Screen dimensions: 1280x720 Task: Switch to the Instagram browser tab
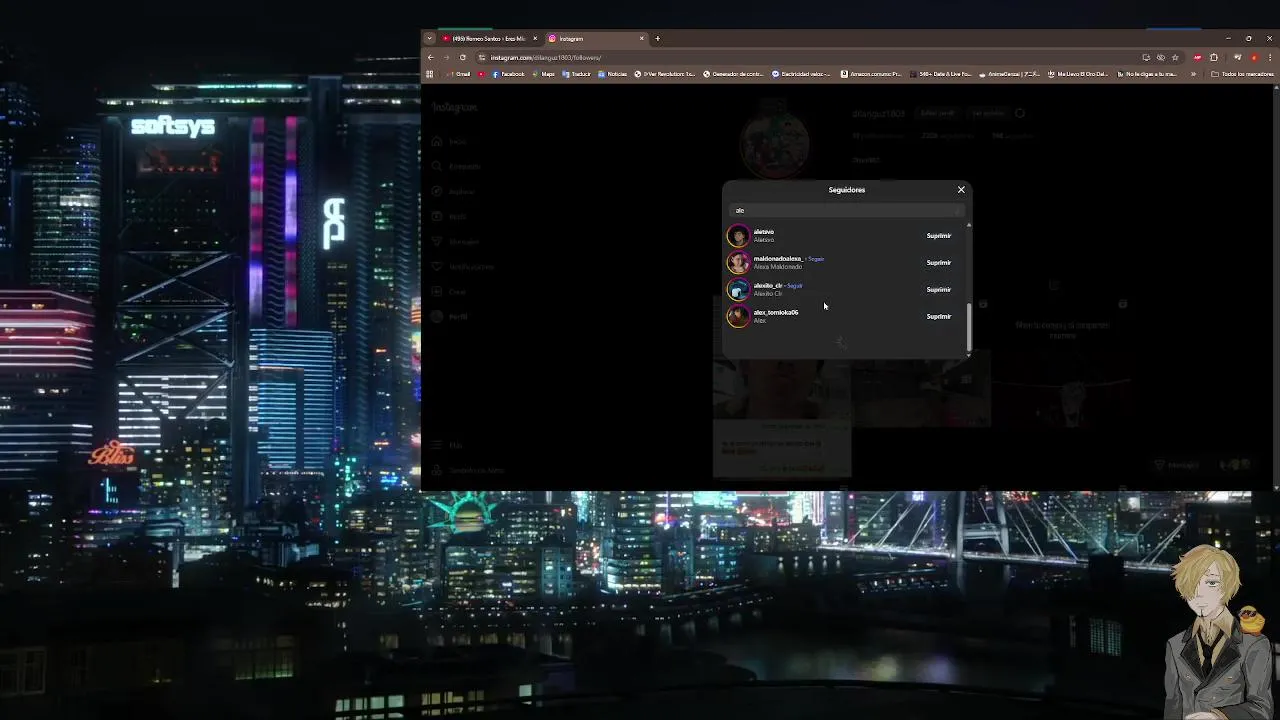(595, 38)
